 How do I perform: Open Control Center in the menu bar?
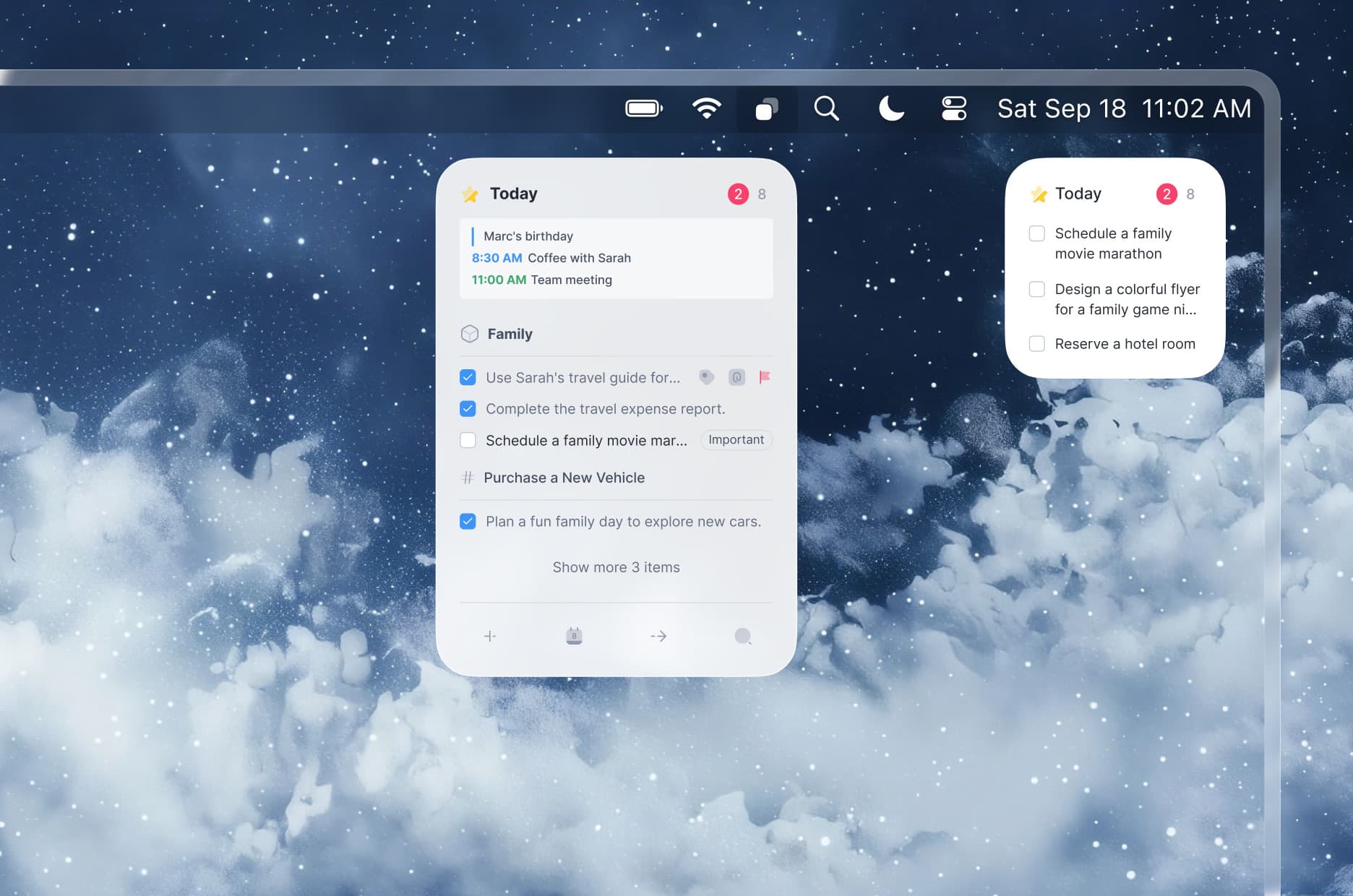[954, 108]
